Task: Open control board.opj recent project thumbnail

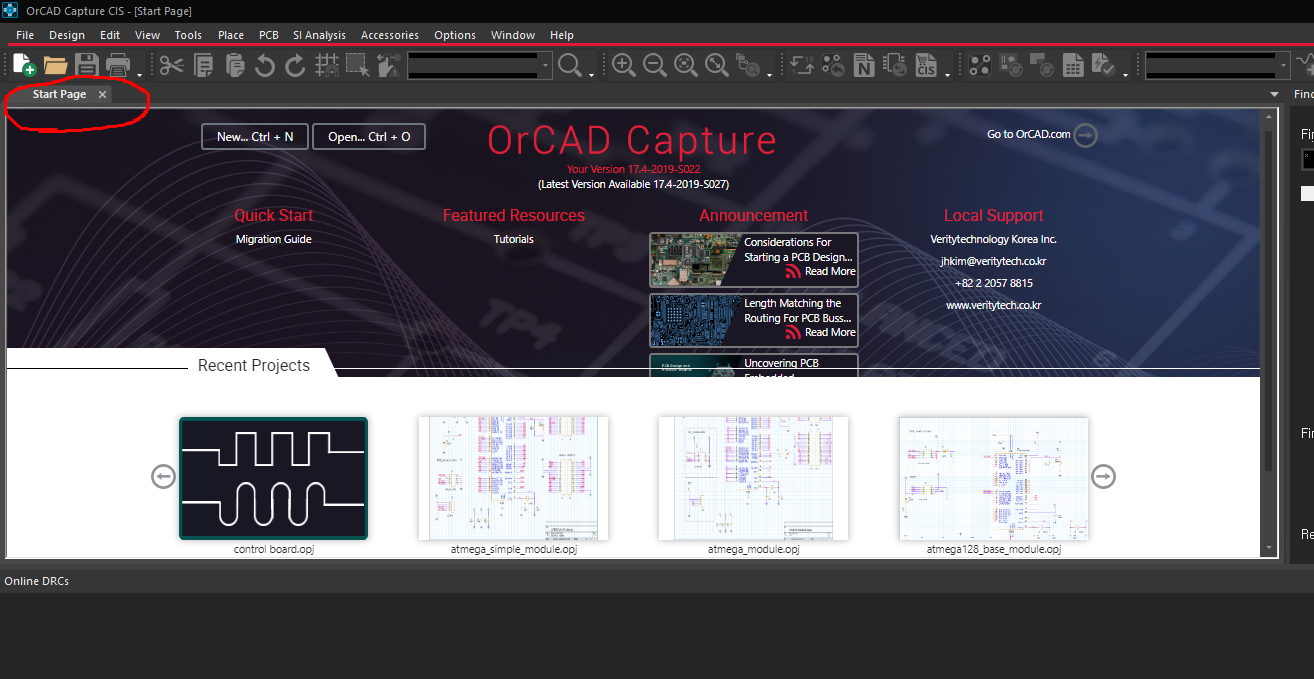Action: (273, 478)
